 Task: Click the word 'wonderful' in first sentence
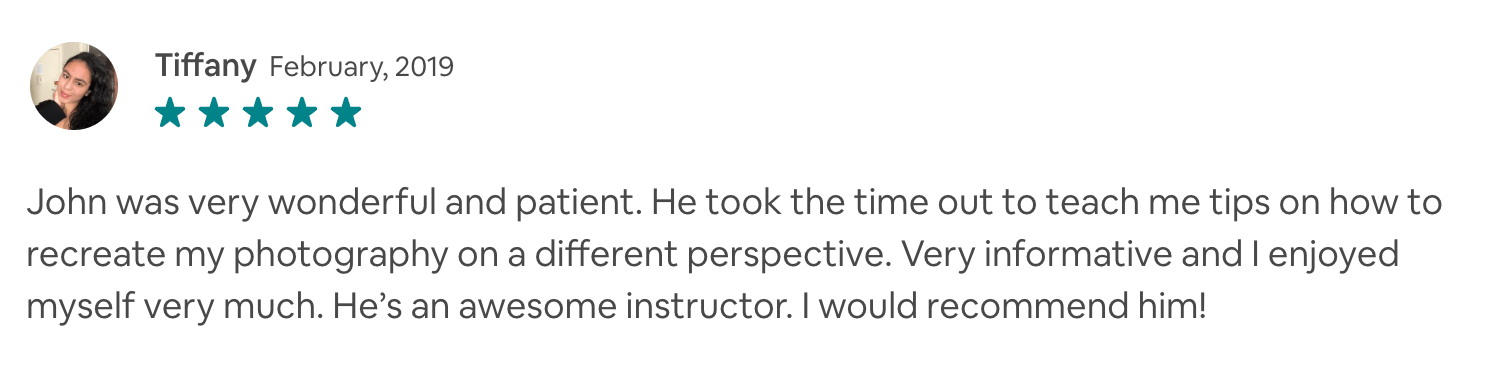[338, 205]
